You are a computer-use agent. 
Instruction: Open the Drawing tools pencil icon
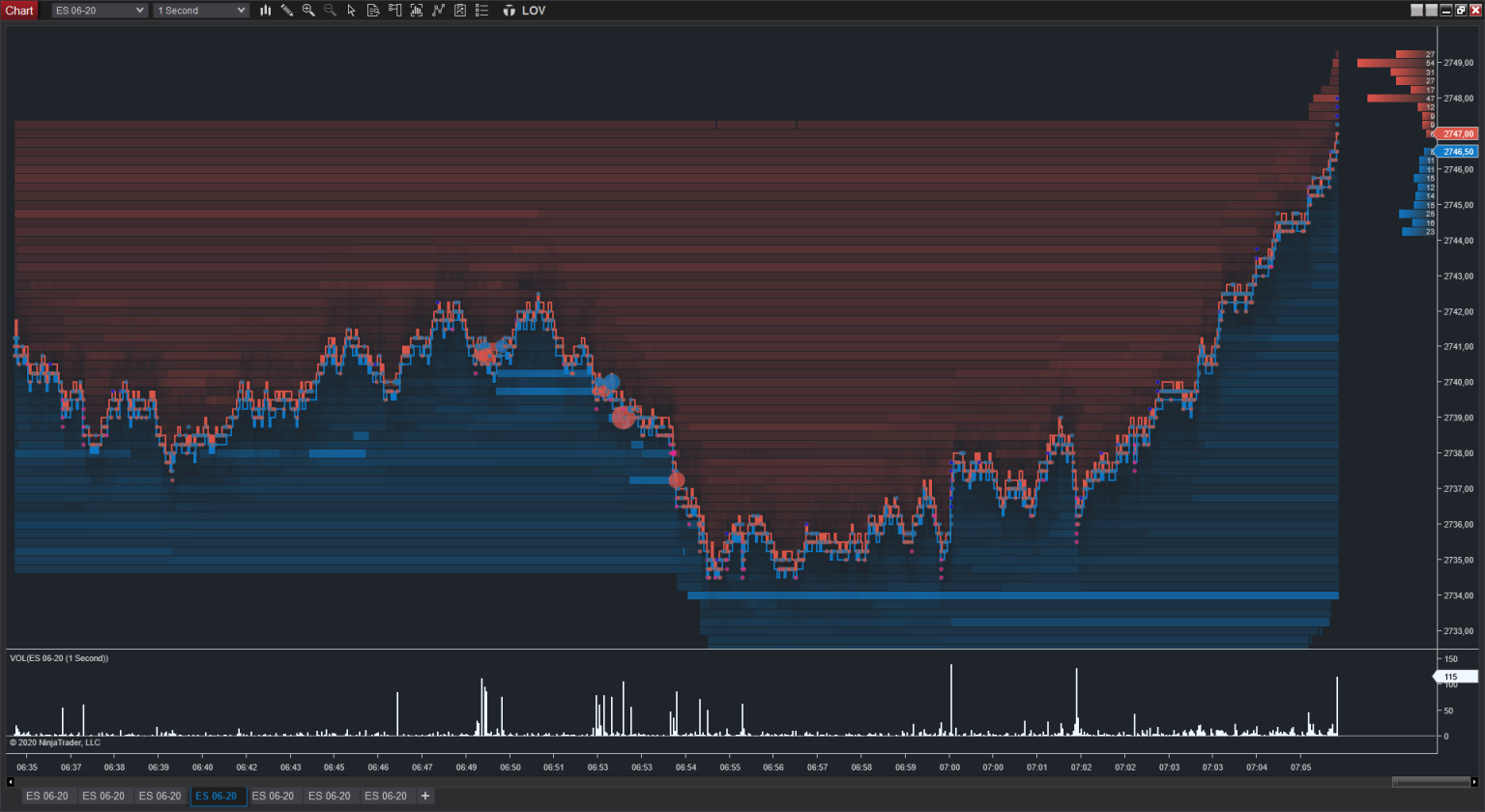286,10
